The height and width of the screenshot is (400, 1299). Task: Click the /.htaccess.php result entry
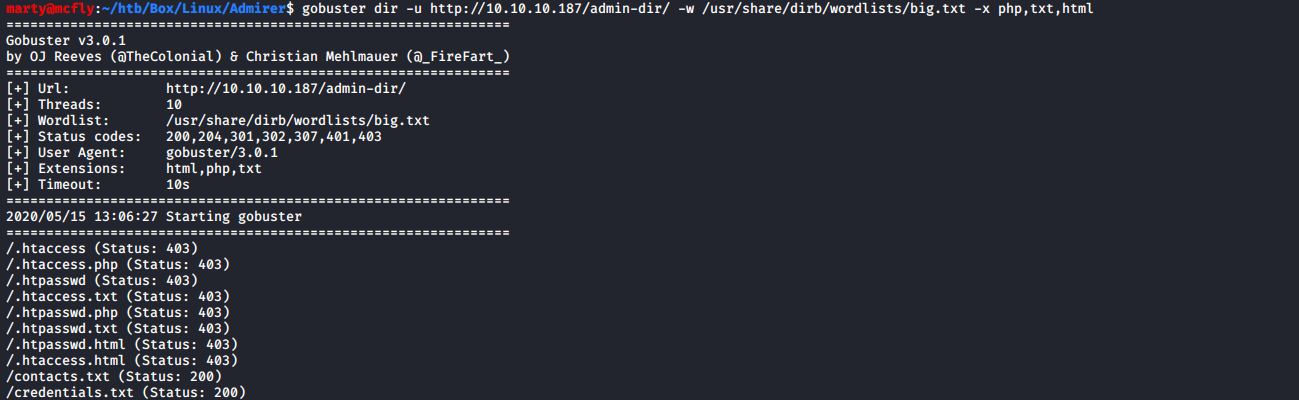click(117, 264)
